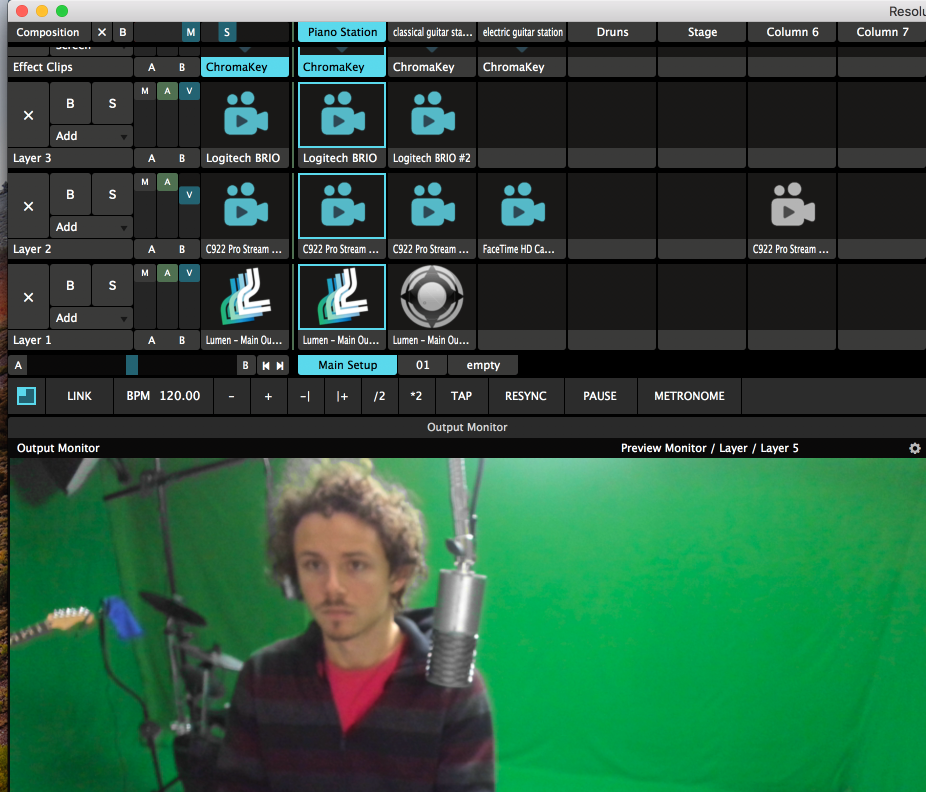
Task: Open the Add dropdown on Layer 1
Action: point(92,318)
